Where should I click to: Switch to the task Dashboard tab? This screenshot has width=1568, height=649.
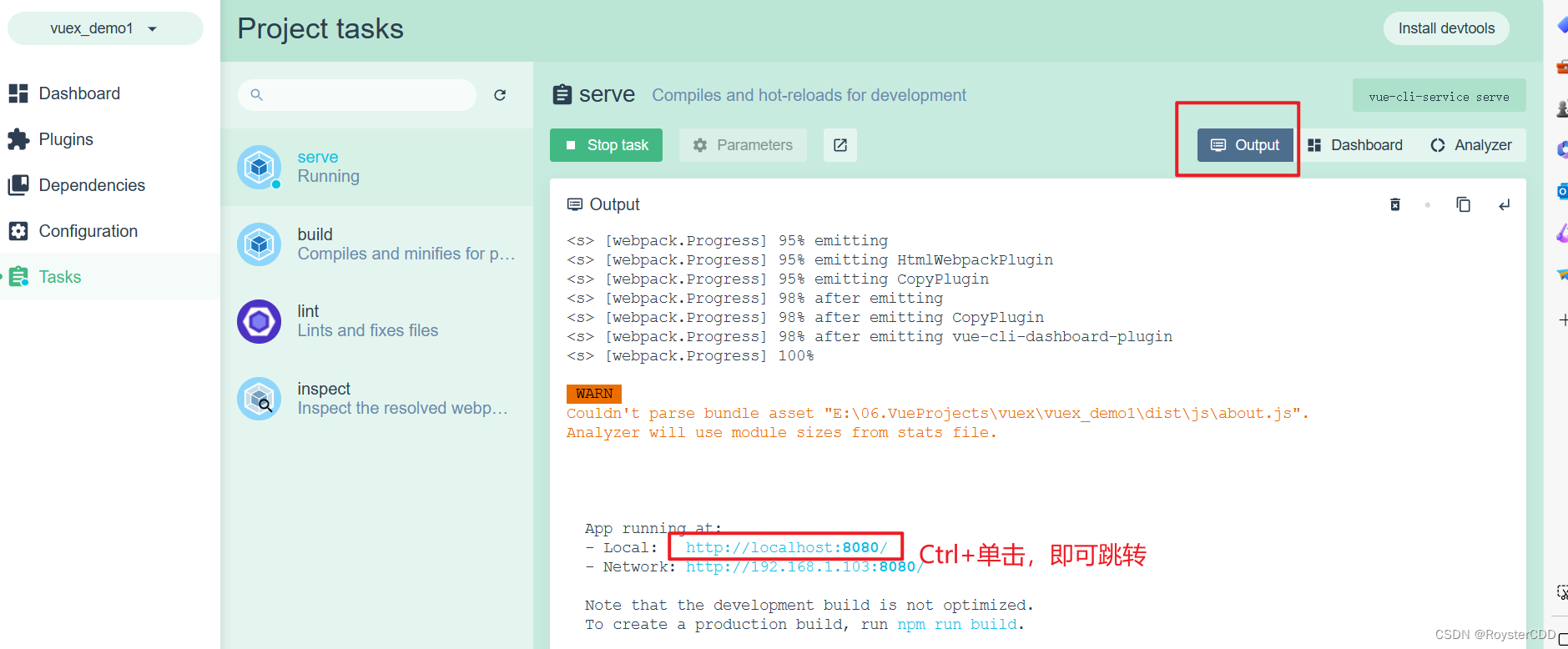(x=1355, y=145)
